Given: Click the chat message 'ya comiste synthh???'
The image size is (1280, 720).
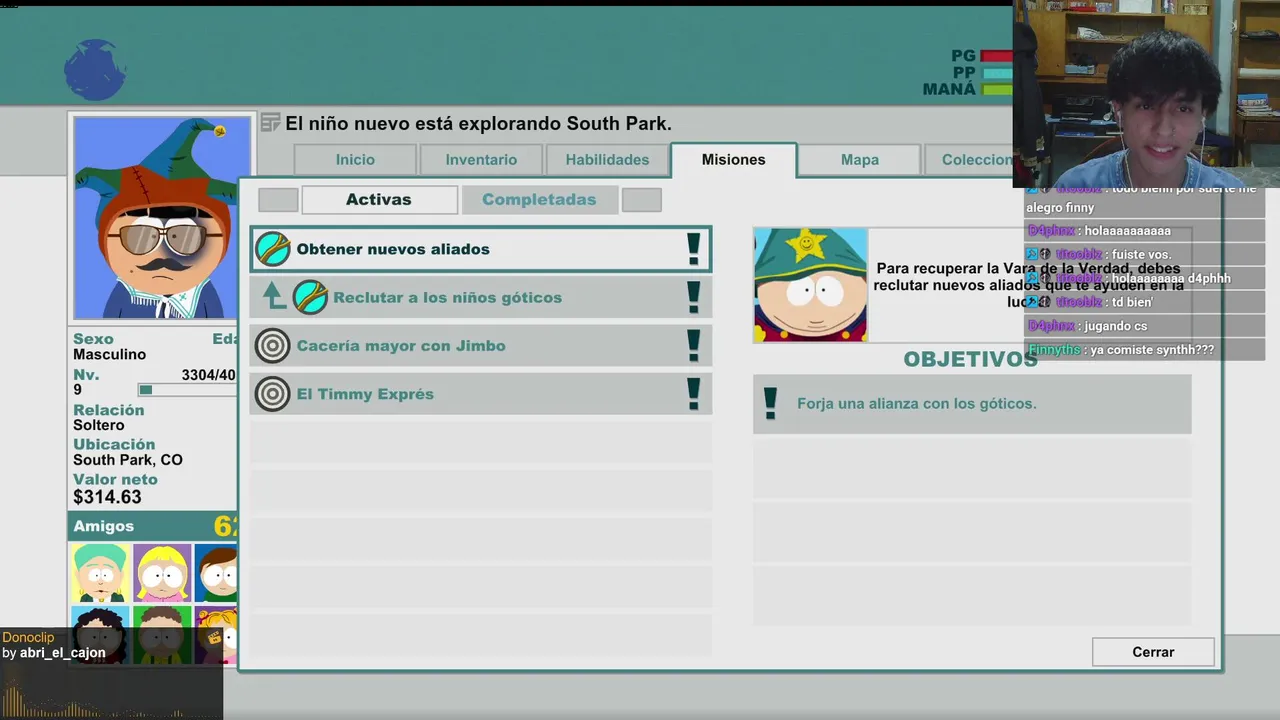Looking at the screenshot, I should (1152, 350).
